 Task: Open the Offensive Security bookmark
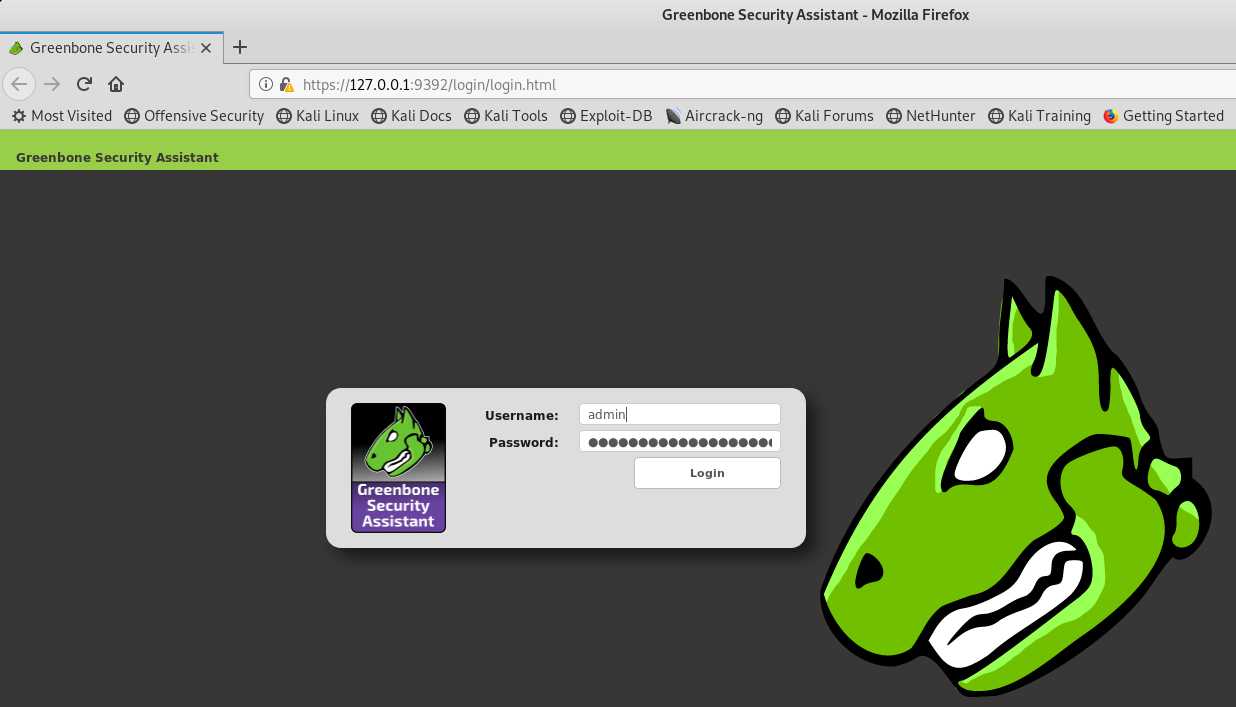[x=194, y=116]
